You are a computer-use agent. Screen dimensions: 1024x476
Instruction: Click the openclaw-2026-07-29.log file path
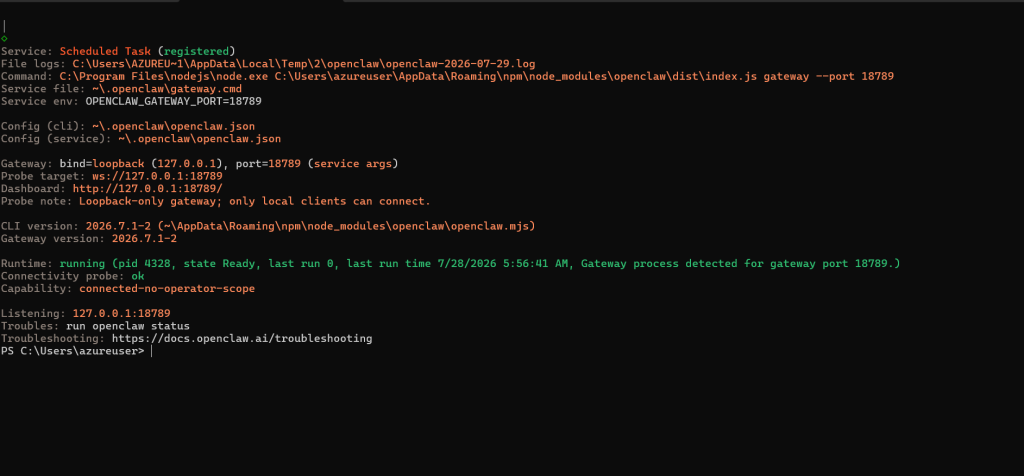[304, 64]
